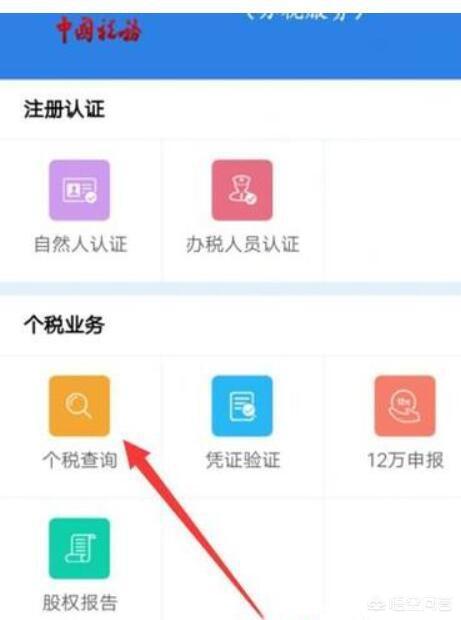Select the 个税业务 section heading

point(64,325)
